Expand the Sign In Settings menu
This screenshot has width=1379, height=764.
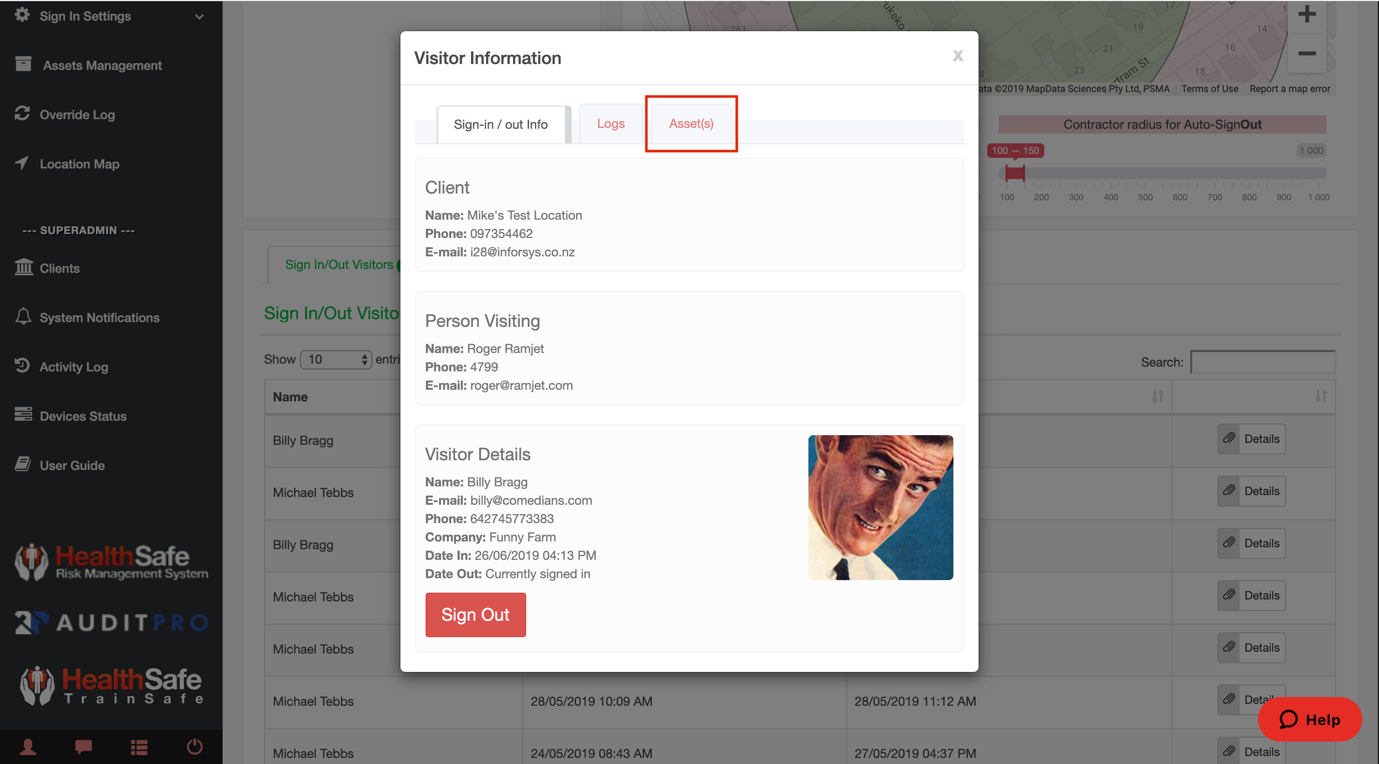click(x=199, y=17)
